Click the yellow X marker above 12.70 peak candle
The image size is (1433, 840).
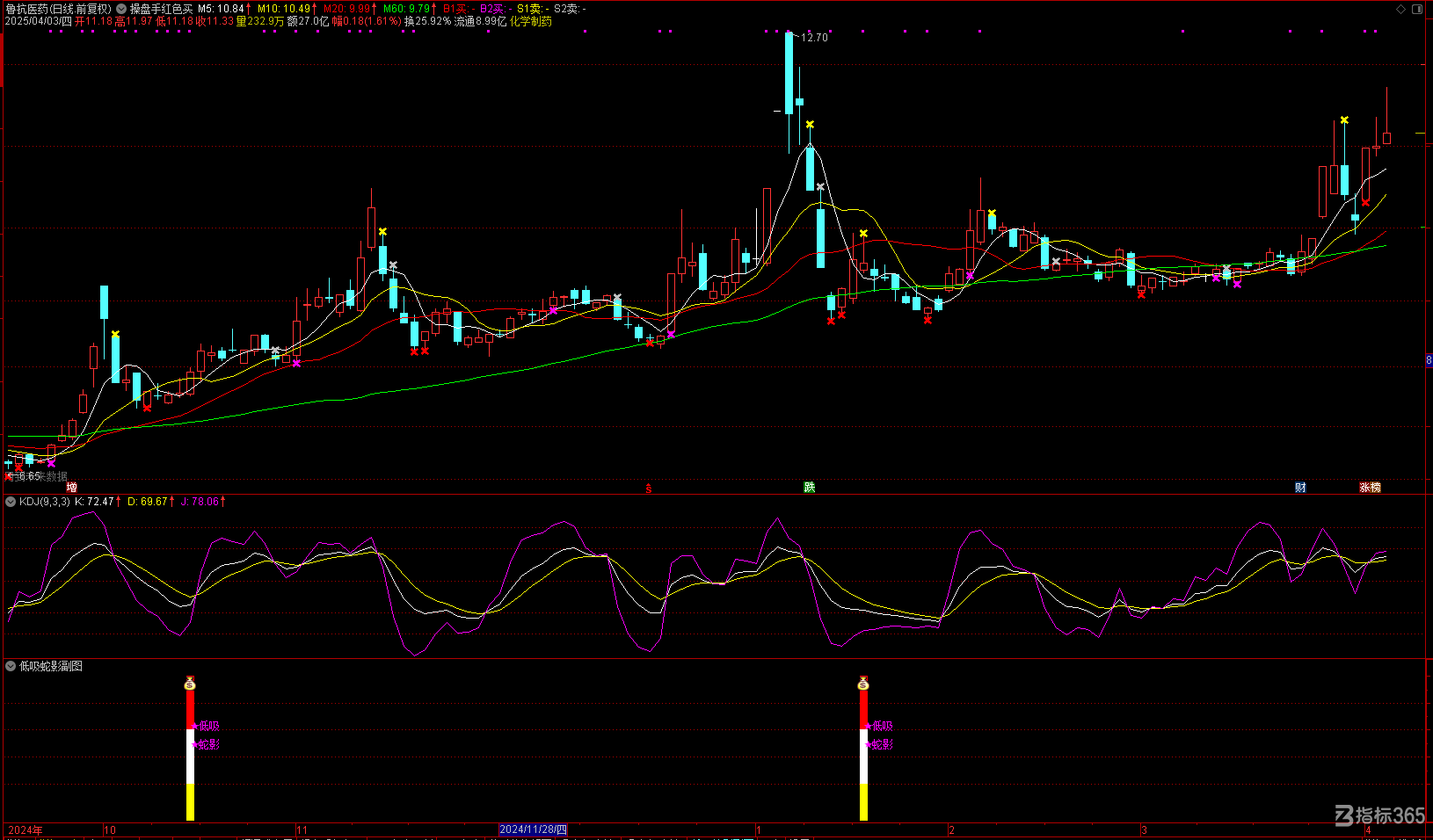[x=810, y=125]
